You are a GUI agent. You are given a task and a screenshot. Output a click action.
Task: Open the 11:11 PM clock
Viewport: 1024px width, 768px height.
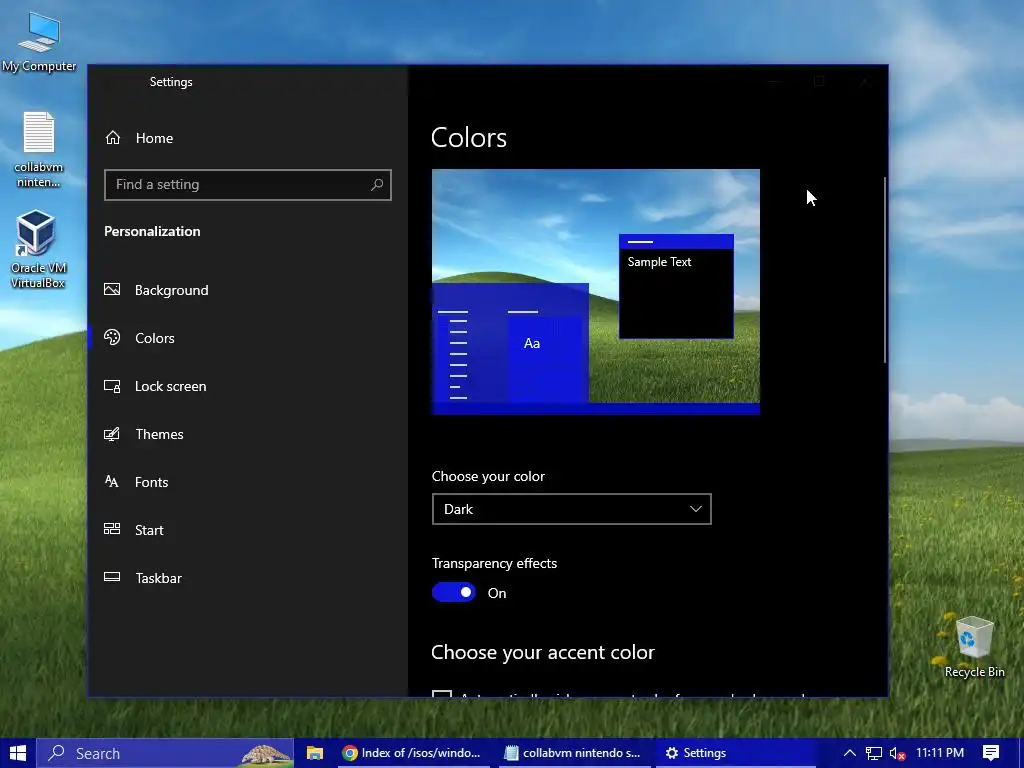(x=940, y=753)
